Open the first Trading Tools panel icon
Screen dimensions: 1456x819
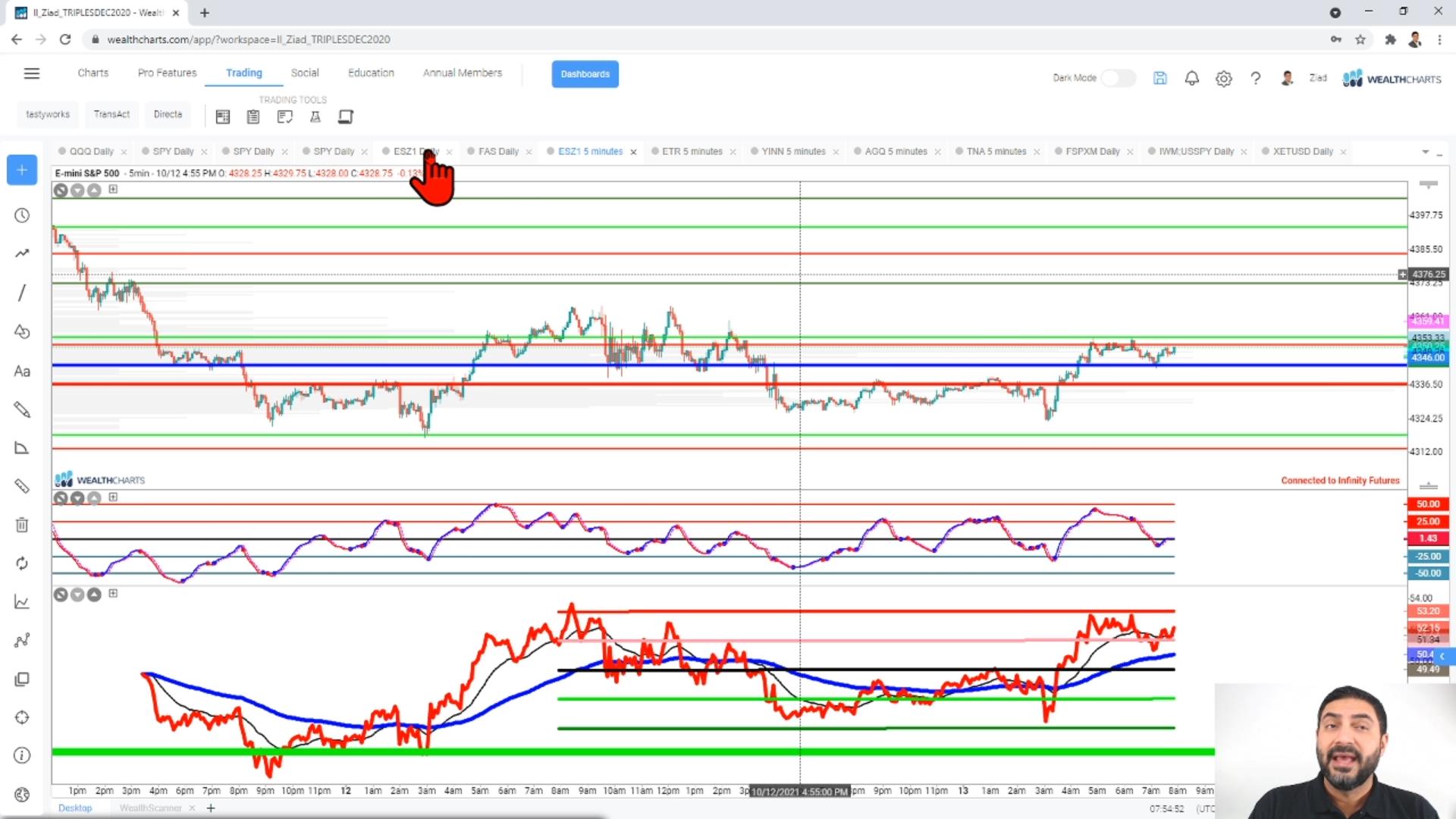coord(222,117)
